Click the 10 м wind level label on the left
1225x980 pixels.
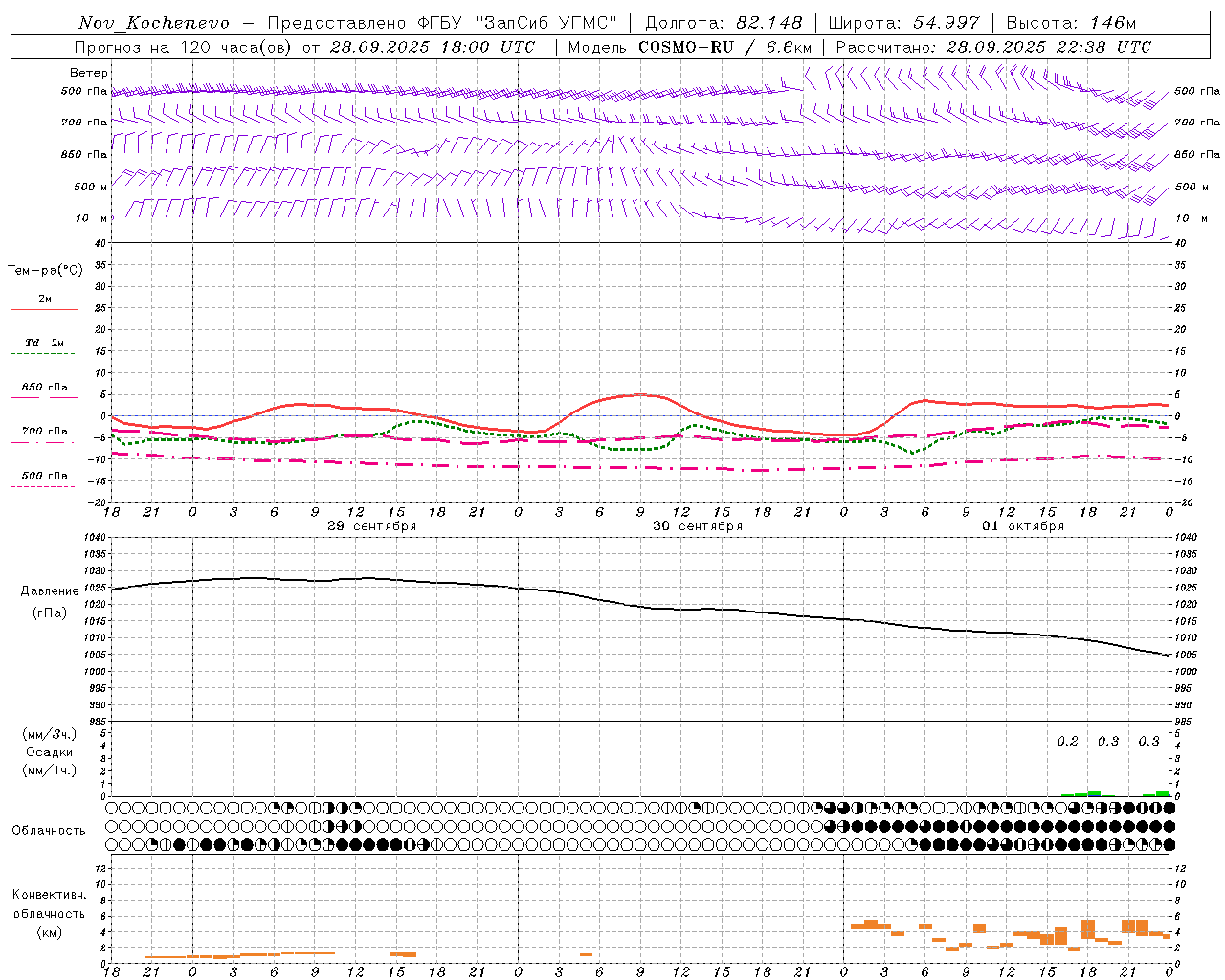coord(92,218)
